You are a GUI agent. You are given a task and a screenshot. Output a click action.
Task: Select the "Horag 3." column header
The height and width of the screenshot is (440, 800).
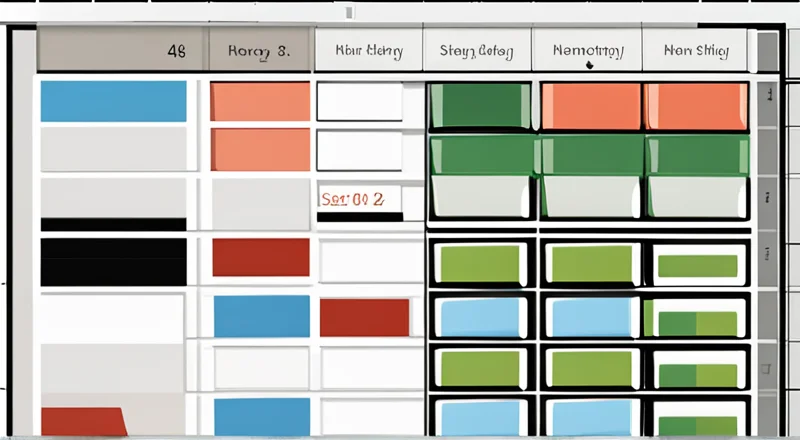point(260,50)
